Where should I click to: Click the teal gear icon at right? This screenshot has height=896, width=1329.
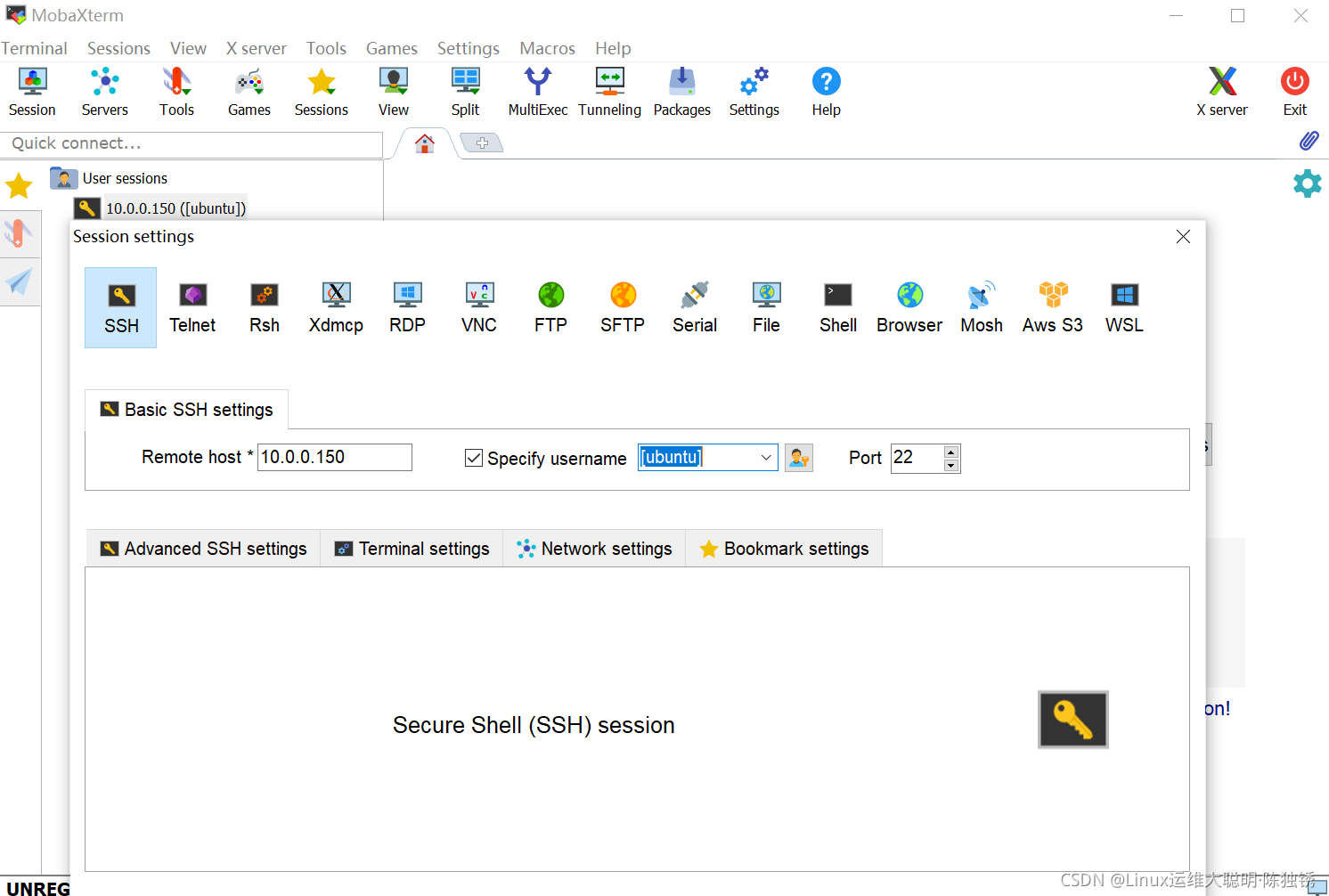click(1308, 183)
